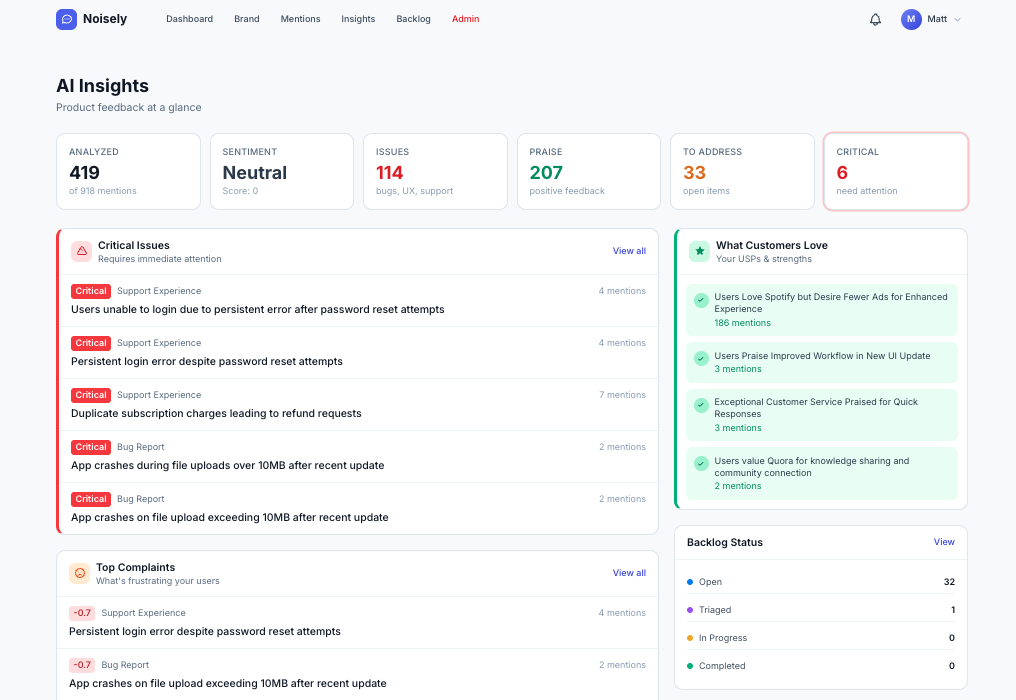Click the orange In Progress status dot

690,638
